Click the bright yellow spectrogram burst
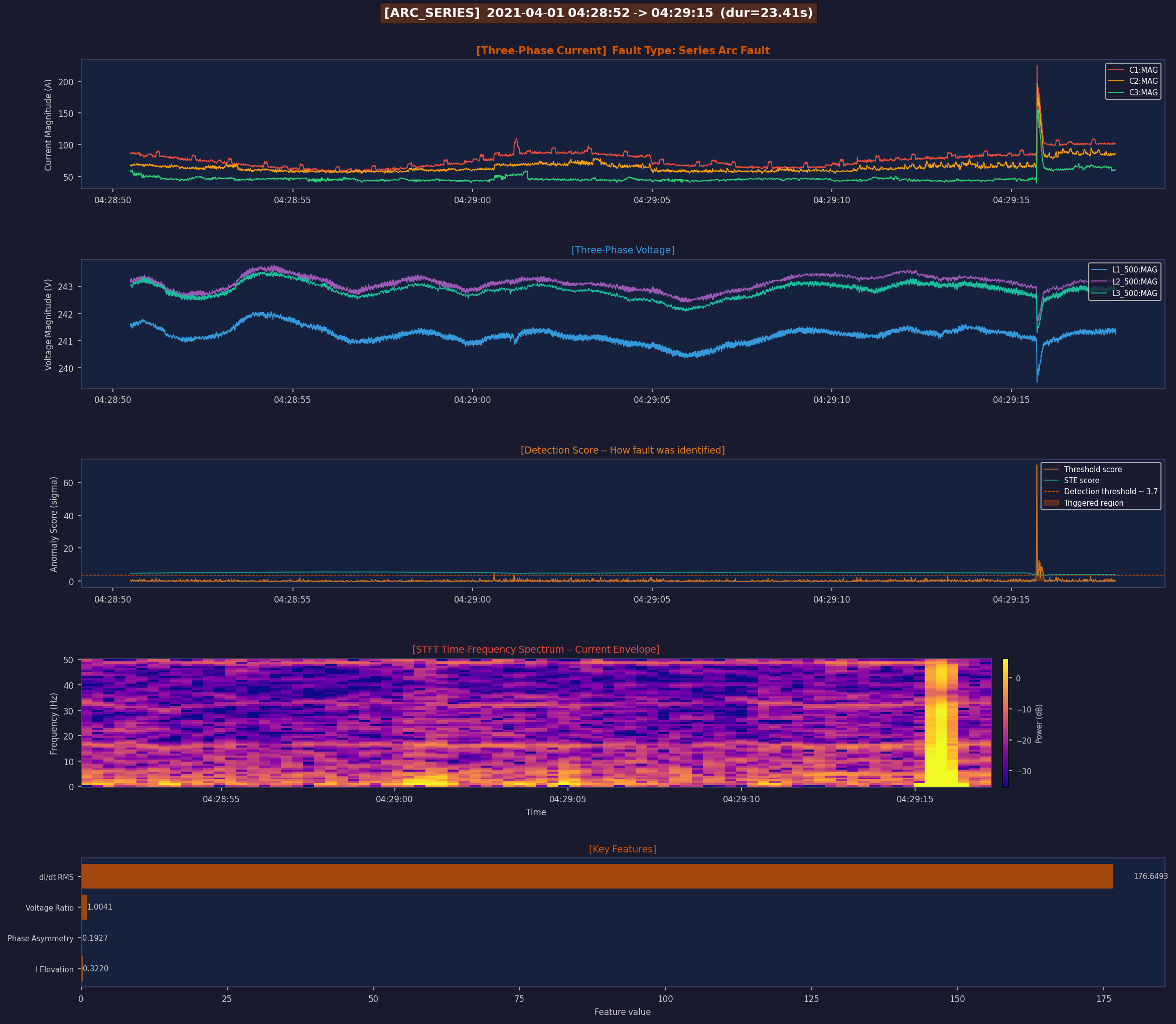Image resolution: width=1176 pixels, height=1024 pixels. tap(941, 766)
